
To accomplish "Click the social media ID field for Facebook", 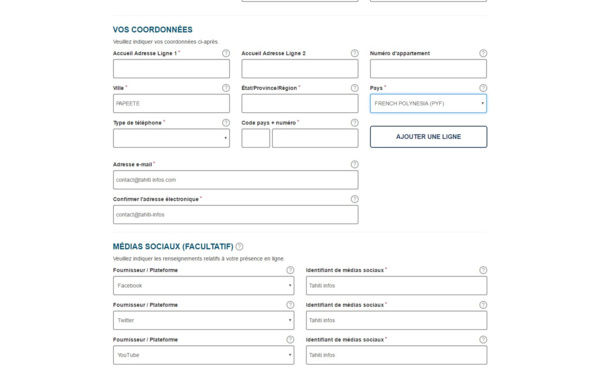I will [x=396, y=286].
